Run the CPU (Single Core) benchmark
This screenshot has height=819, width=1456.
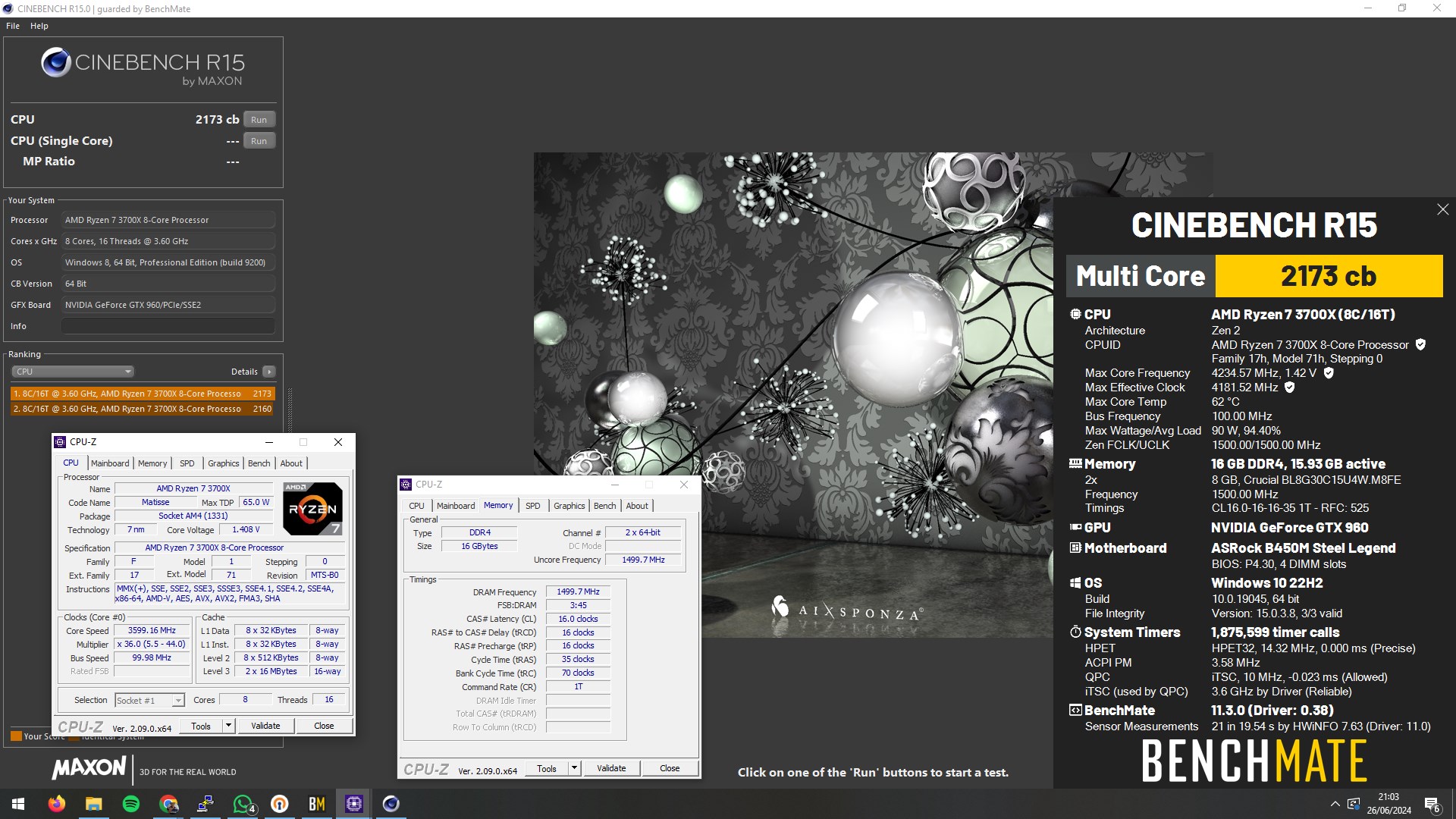[259, 141]
